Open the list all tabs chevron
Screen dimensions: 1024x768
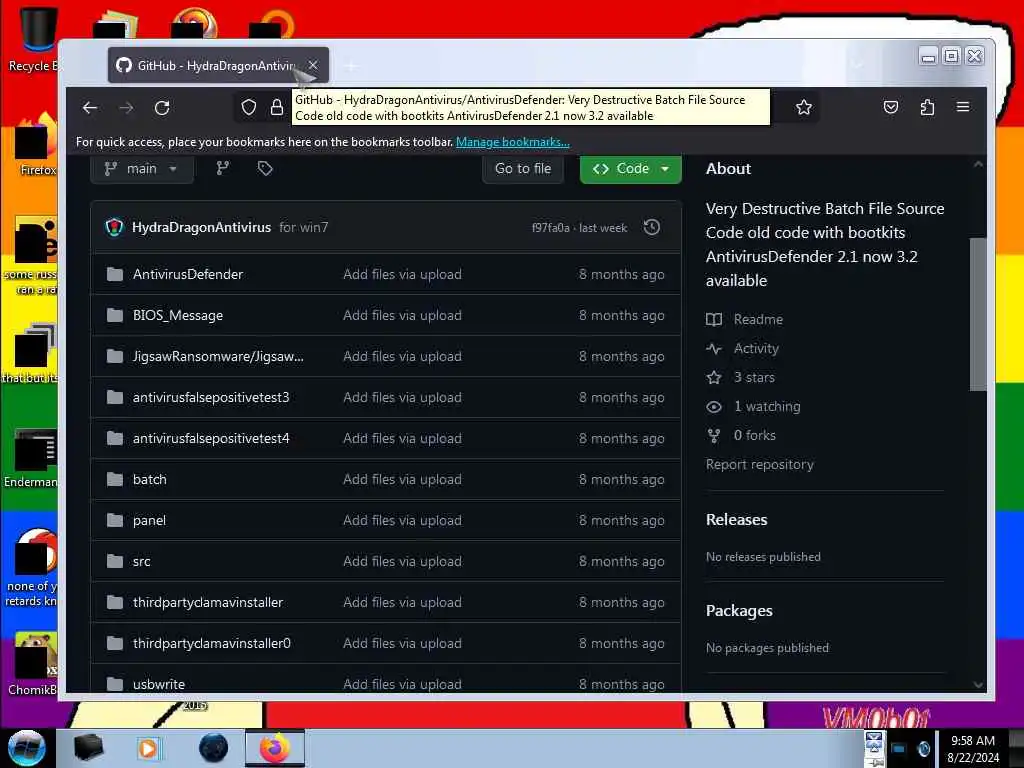857,65
